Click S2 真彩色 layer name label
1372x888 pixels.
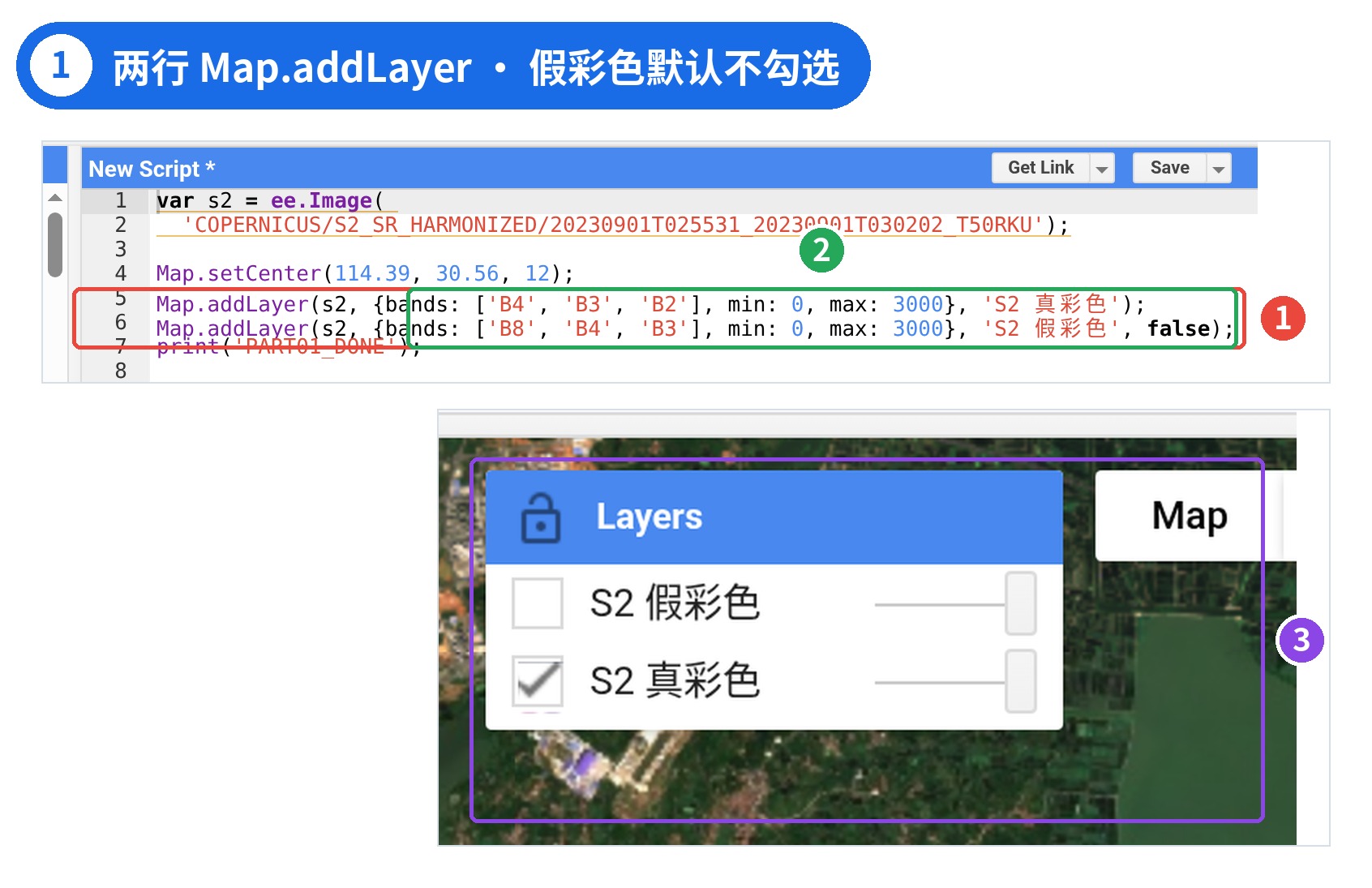pyautogui.click(x=675, y=681)
